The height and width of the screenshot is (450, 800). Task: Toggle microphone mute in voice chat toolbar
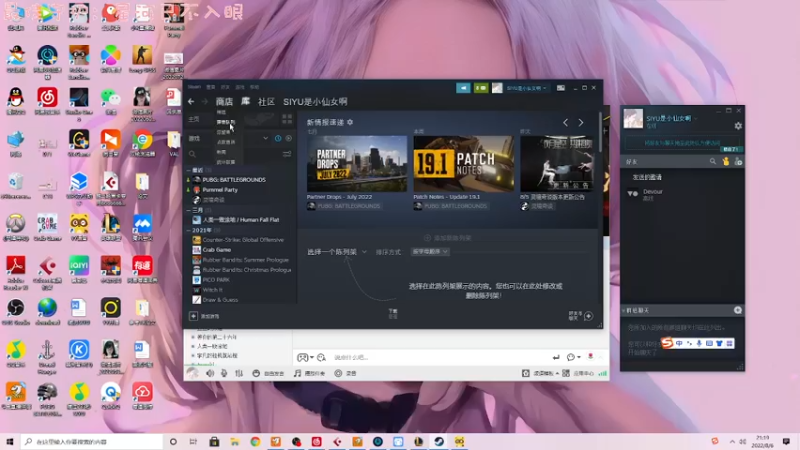224,373
